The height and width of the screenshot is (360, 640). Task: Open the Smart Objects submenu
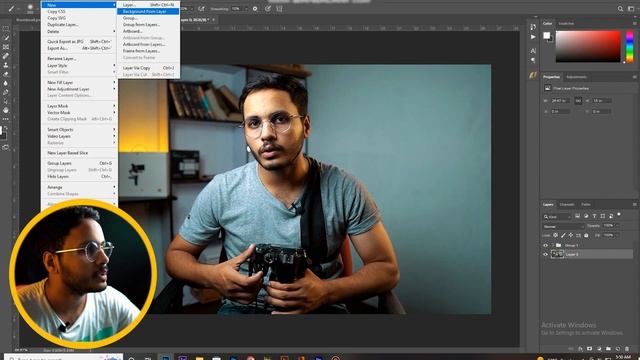coord(79,130)
